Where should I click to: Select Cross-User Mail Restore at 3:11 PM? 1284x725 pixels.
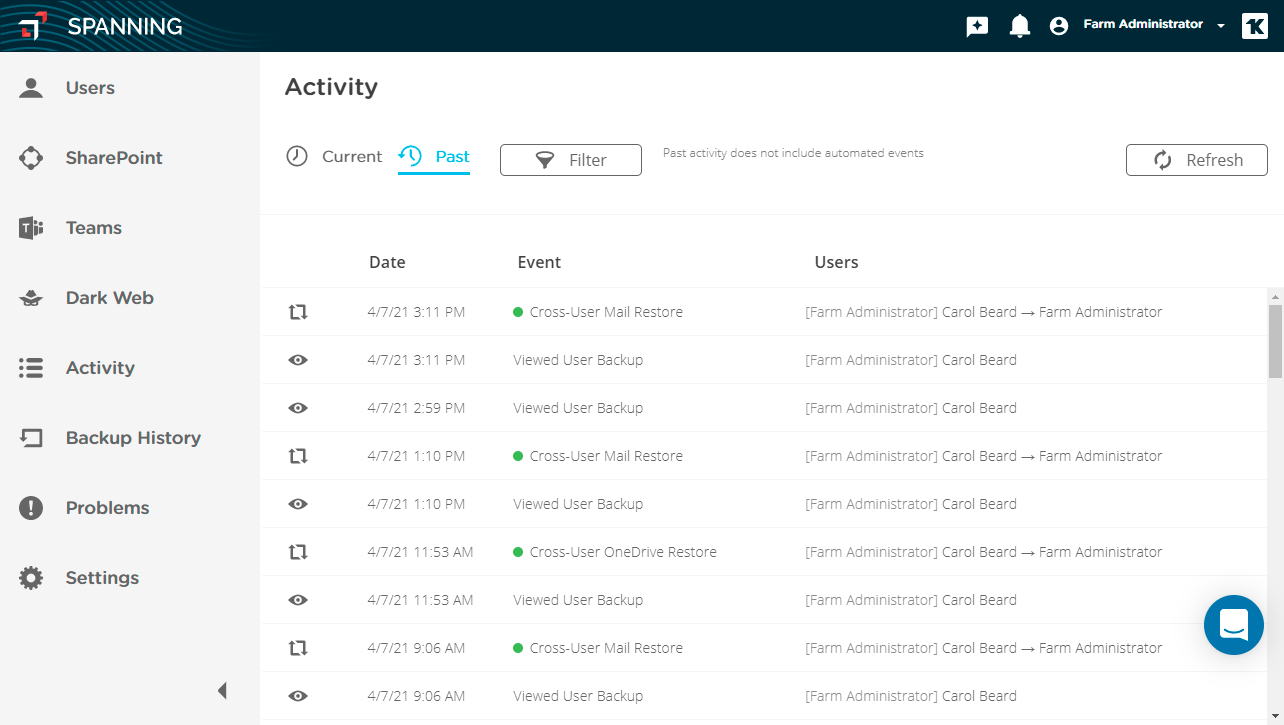click(x=606, y=312)
